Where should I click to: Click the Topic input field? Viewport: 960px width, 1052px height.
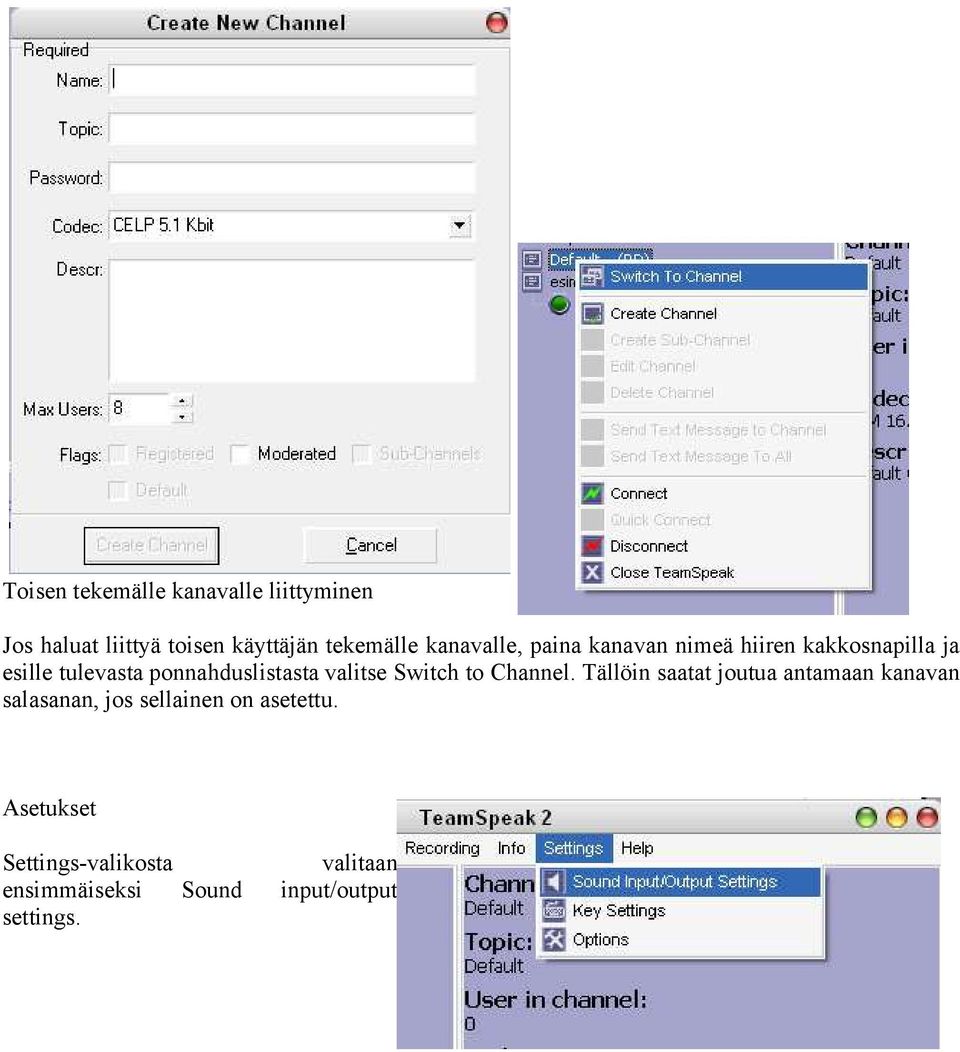point(292,129)
